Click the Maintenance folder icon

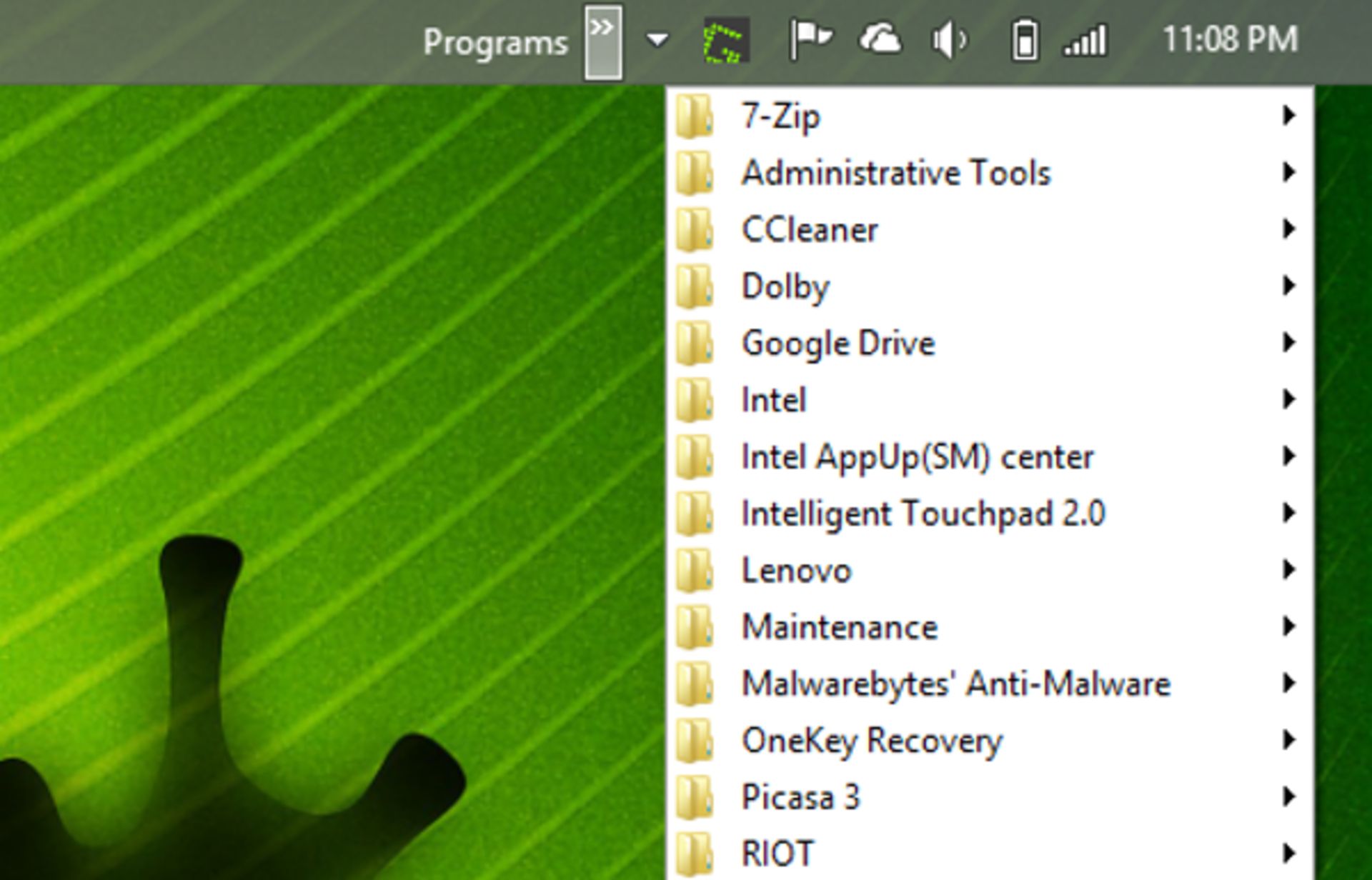(694, 626)
